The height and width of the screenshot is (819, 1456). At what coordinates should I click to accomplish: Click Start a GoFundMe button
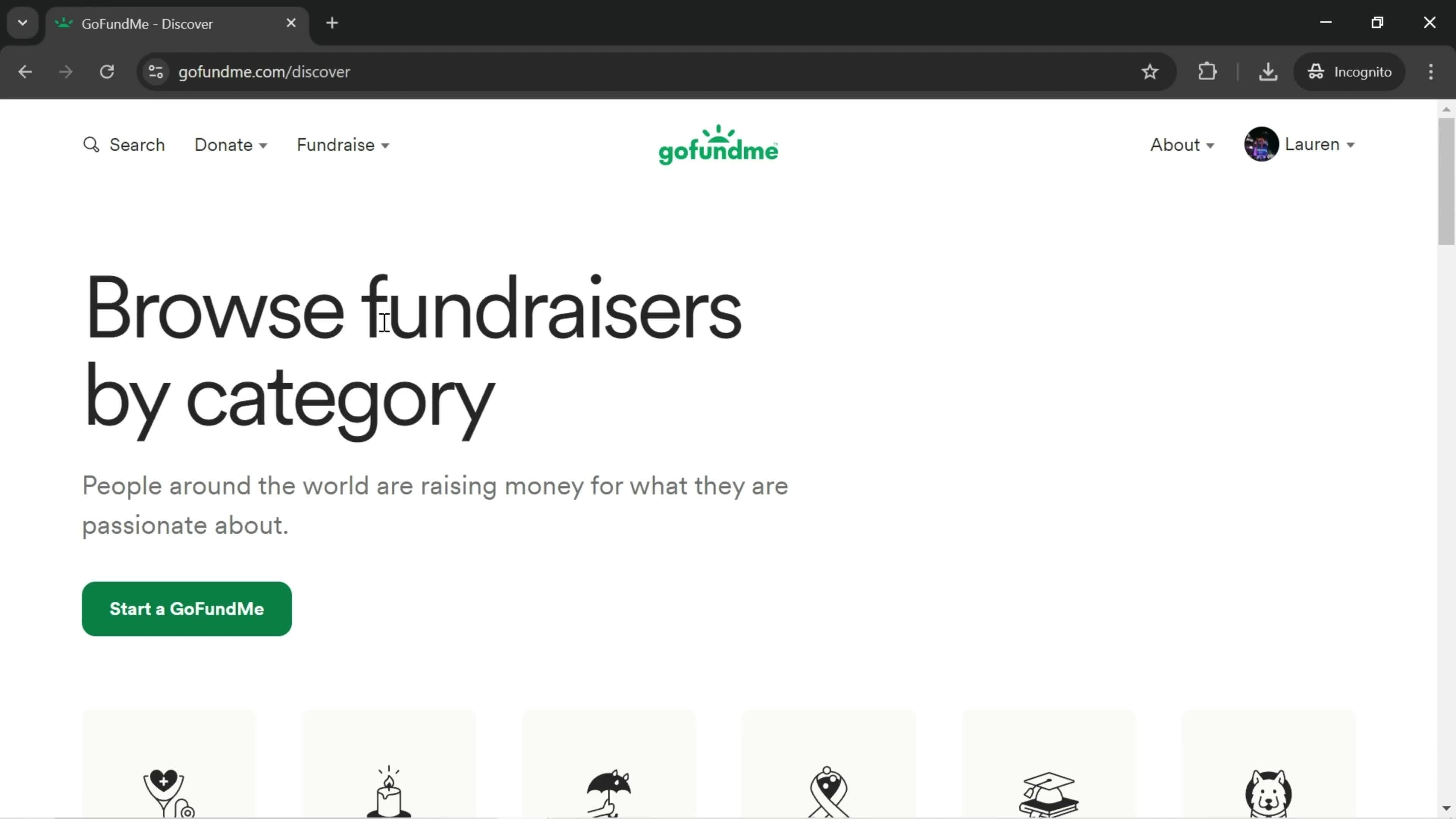coord(186,608)
